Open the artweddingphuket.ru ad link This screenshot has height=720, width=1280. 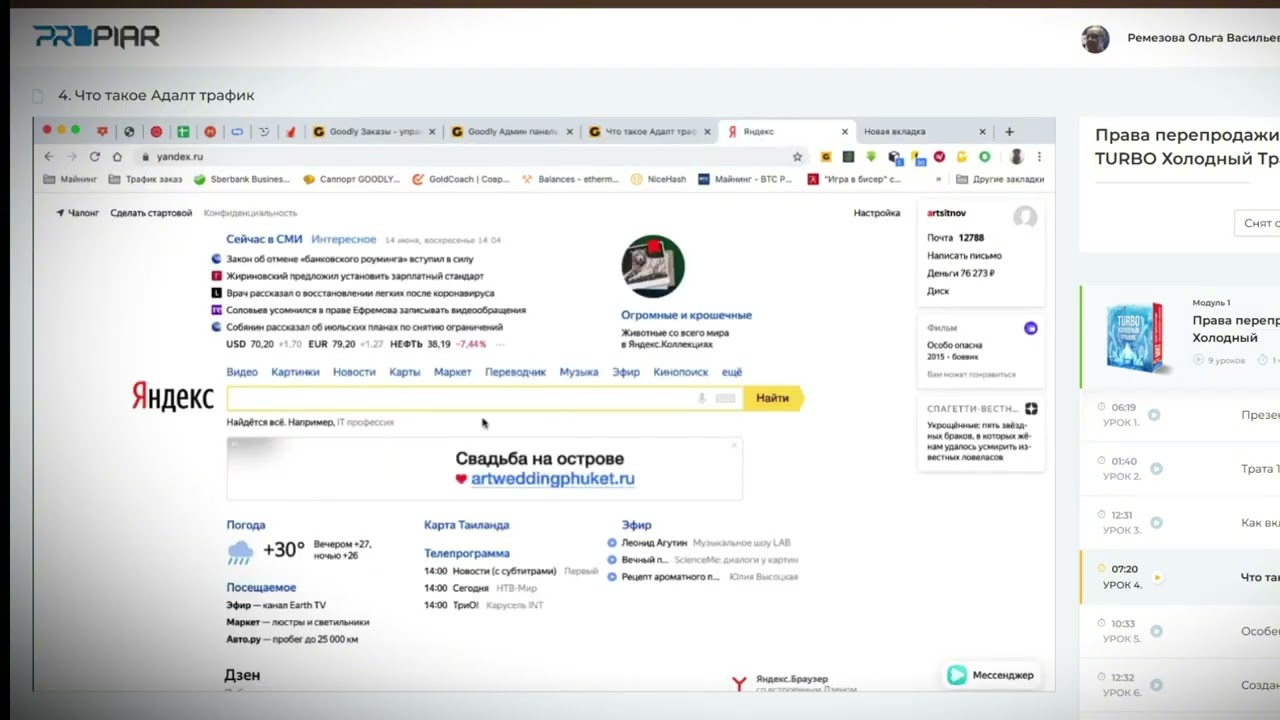tap(552, 479)
